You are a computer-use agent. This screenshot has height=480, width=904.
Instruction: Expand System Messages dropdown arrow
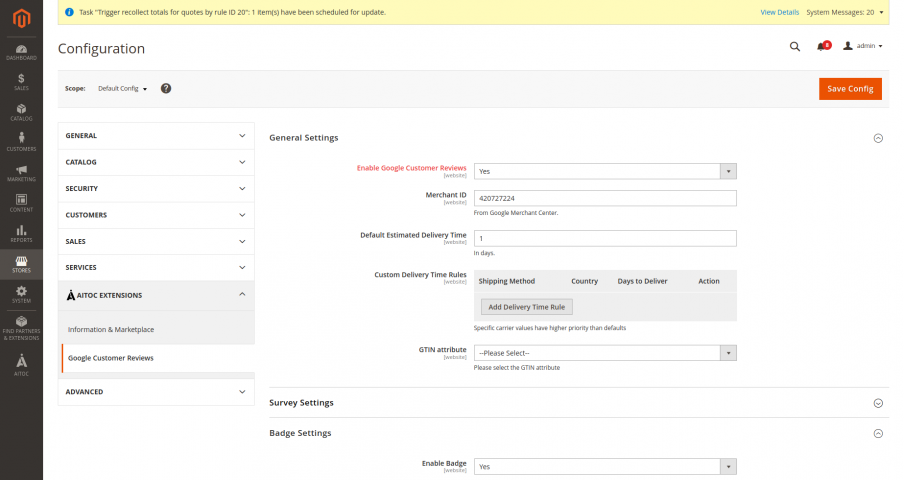coord(881,12)
